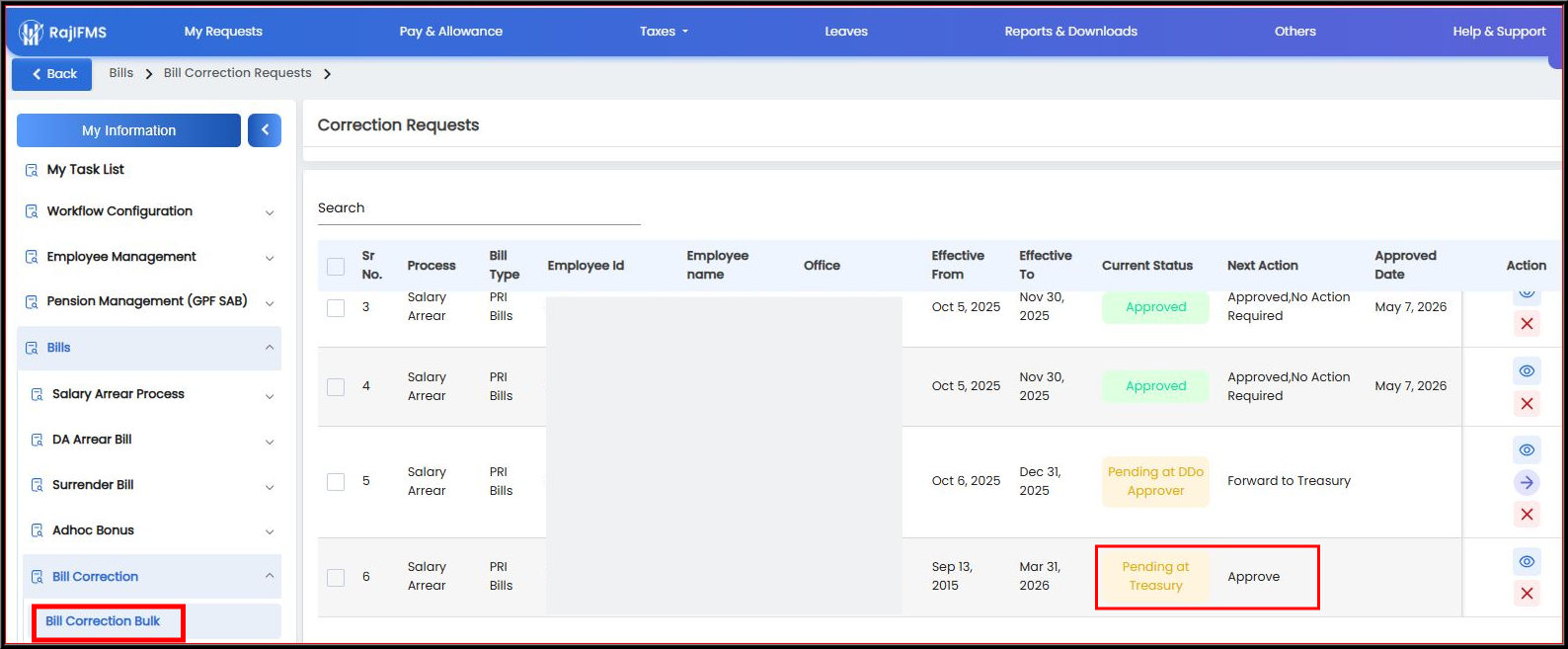Image resolution: width=1568 pixels, height=649 pixels.
Task: View details of request number 5
Action: [x=1527, y=449]
